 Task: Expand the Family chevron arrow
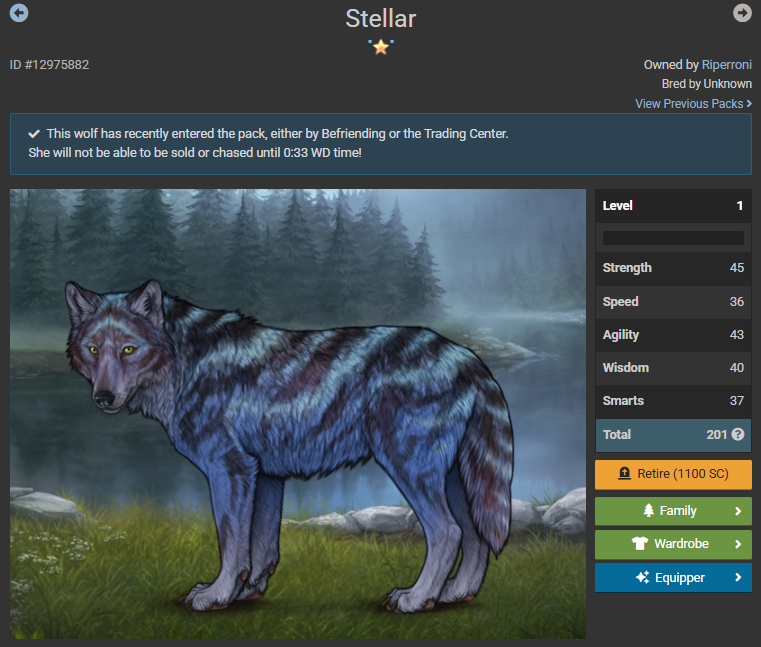coord(738,511)
